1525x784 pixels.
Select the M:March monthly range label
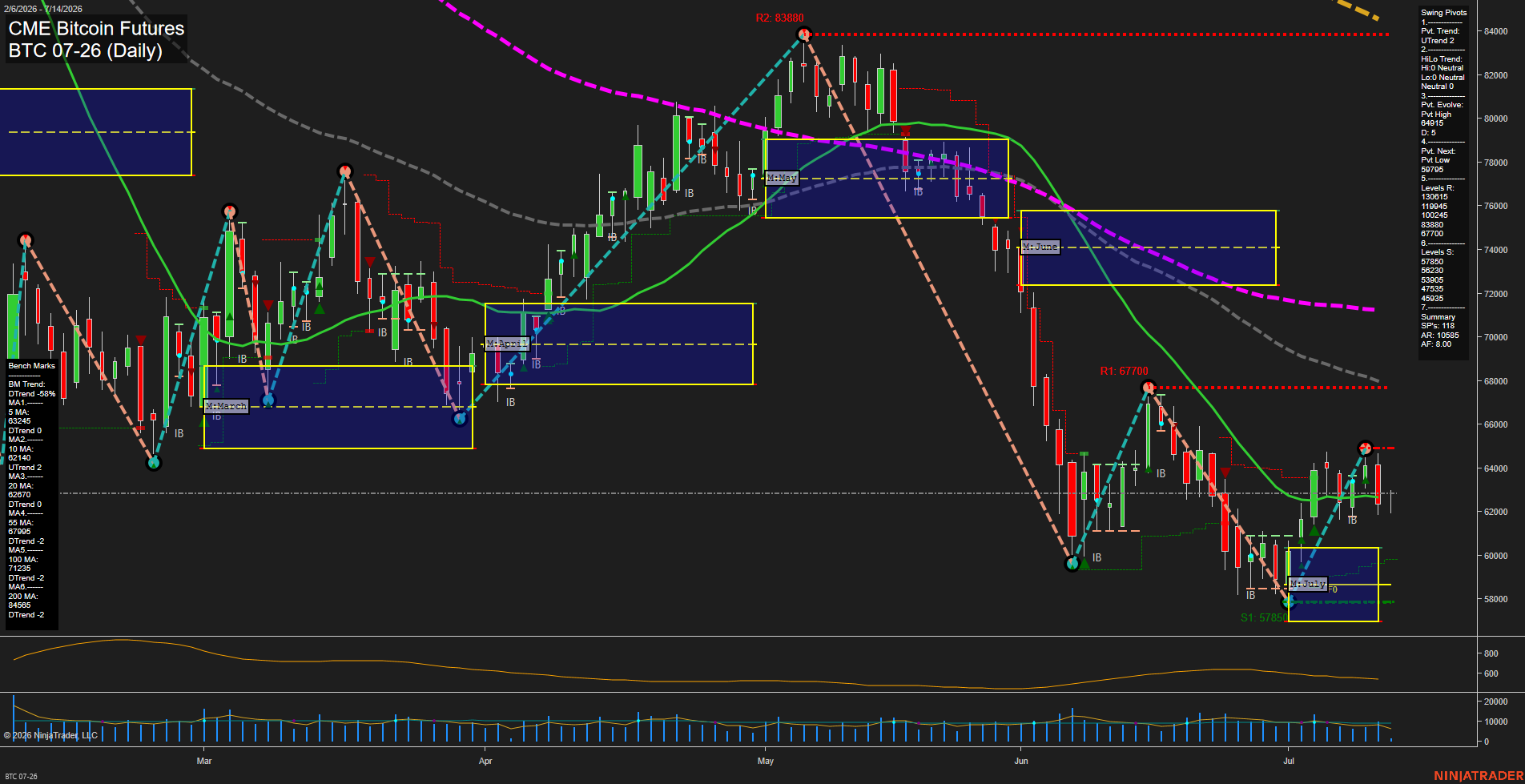coord(226,406)
